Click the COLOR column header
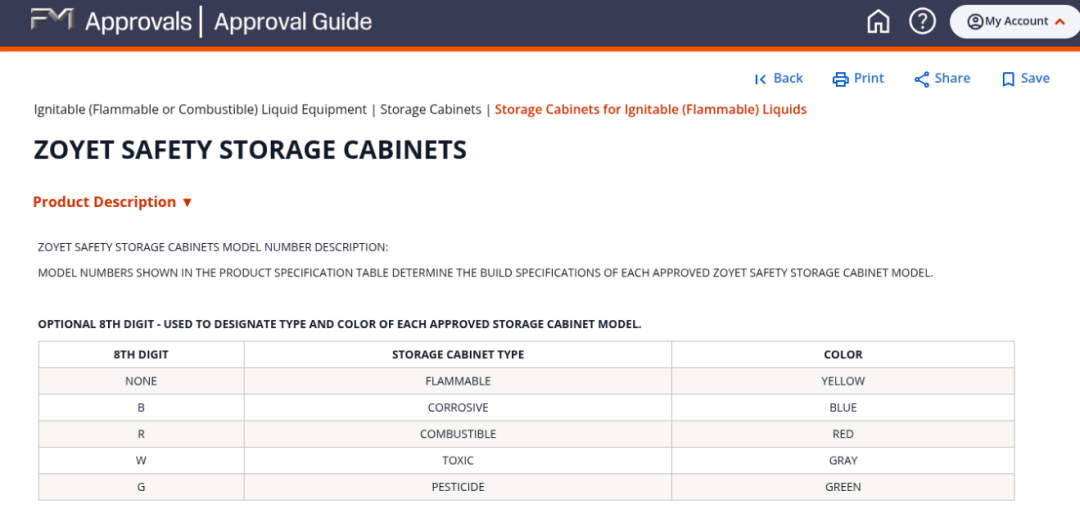The width and height of the screenshot is (1080, 527). tap(843, 355)
